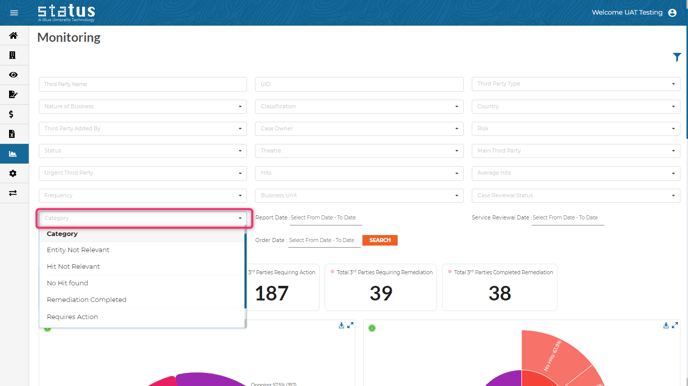This screenshot has width=688, height=386.
Task: Select Requires Action option
Action: coord(142,317)
